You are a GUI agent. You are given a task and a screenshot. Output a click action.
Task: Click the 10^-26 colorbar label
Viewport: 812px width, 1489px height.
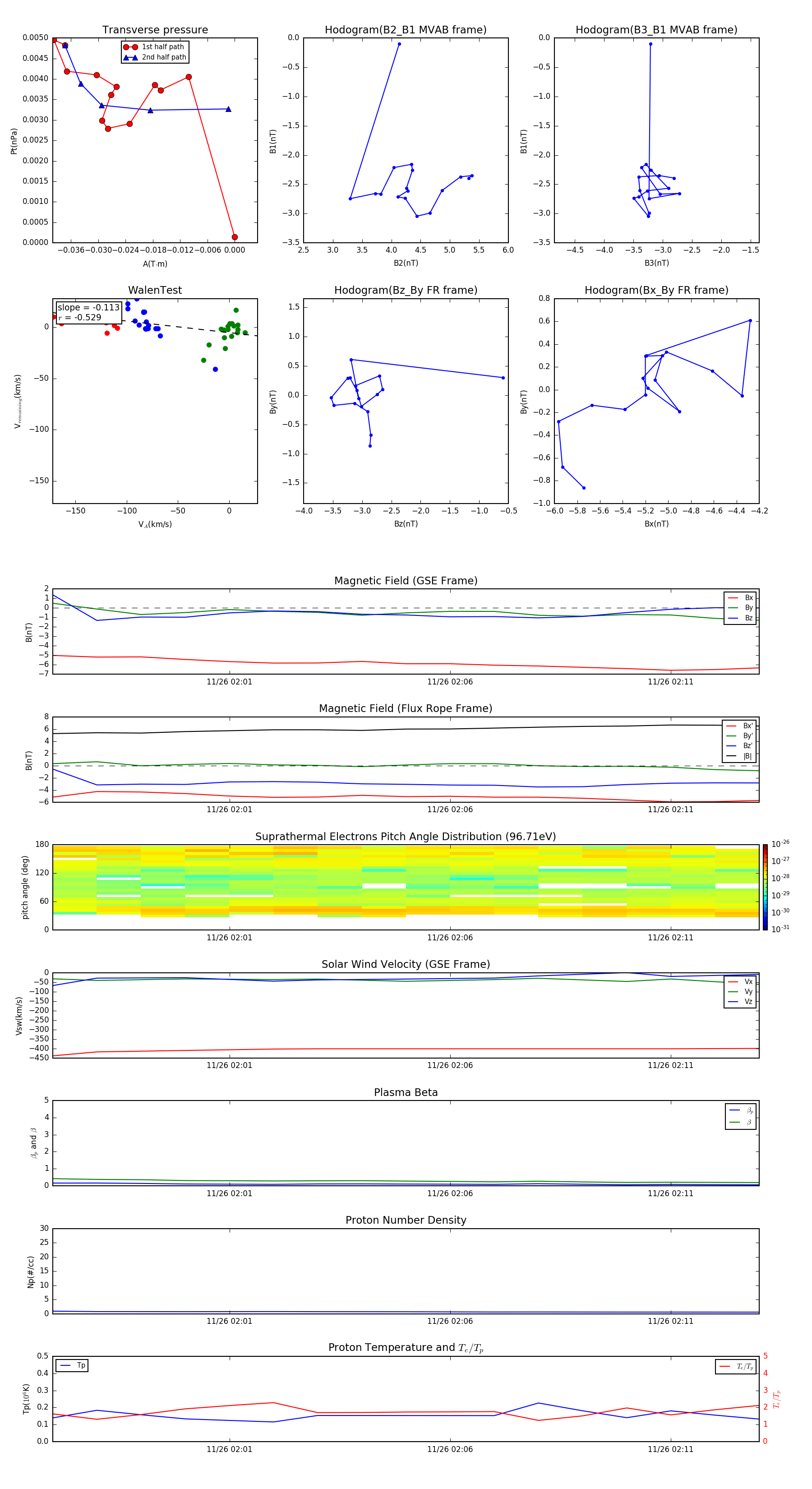pyautogui.click(x=780, y=844)
